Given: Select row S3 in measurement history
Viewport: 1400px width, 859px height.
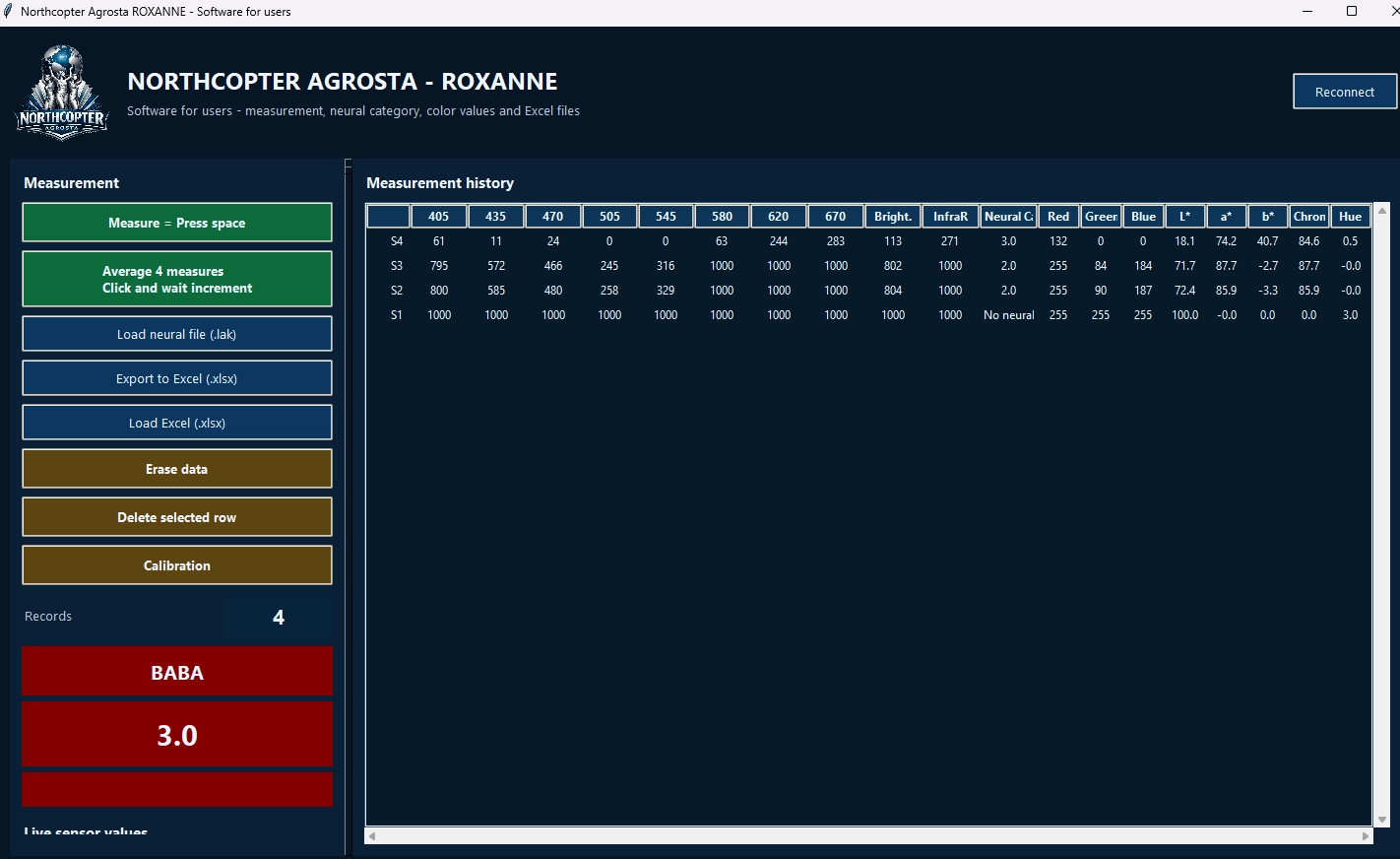Looking at the screenshot, I should point(868,266).
